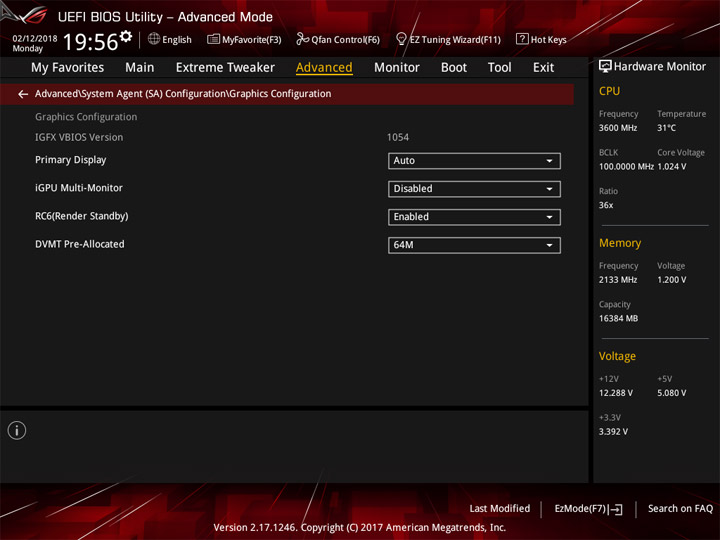Click the EzMode exit arrow icon

pyautogui.click(x=616, y=509)
